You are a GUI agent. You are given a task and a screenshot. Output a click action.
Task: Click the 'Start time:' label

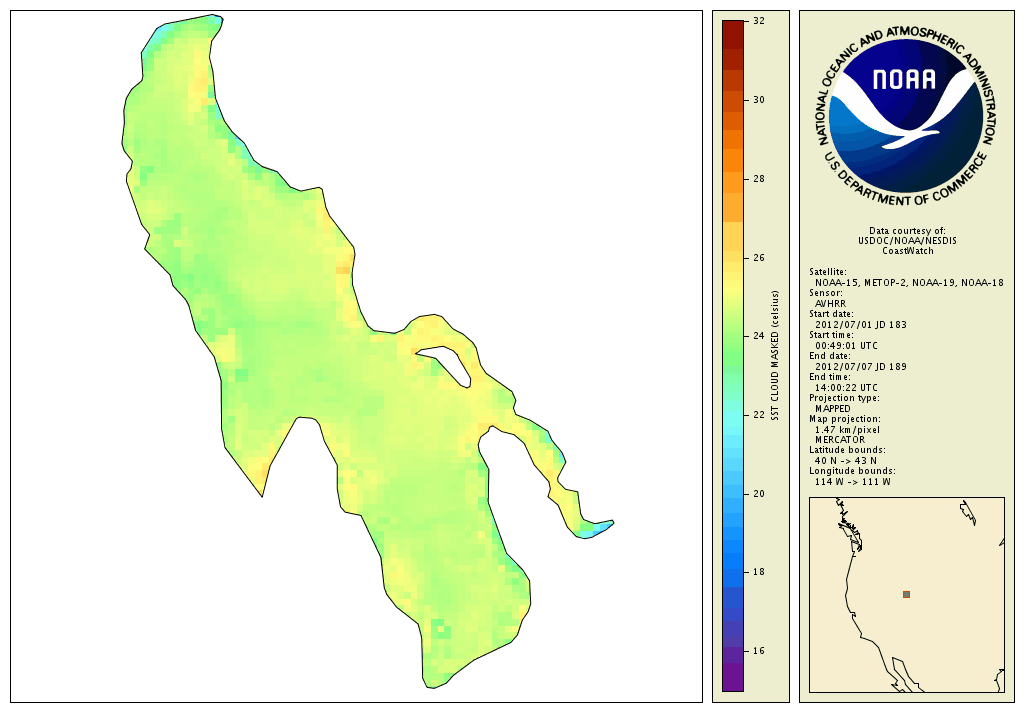click(x=831, y=335)
